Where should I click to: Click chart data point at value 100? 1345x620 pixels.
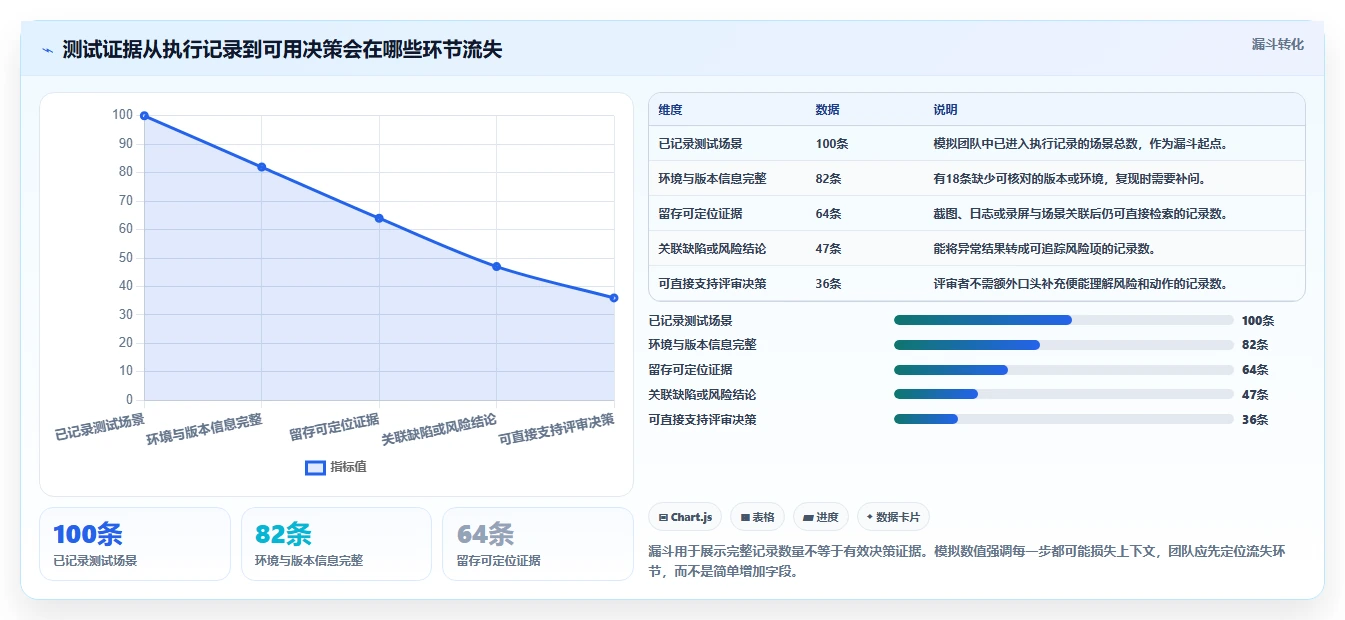(x=144, y=116)
